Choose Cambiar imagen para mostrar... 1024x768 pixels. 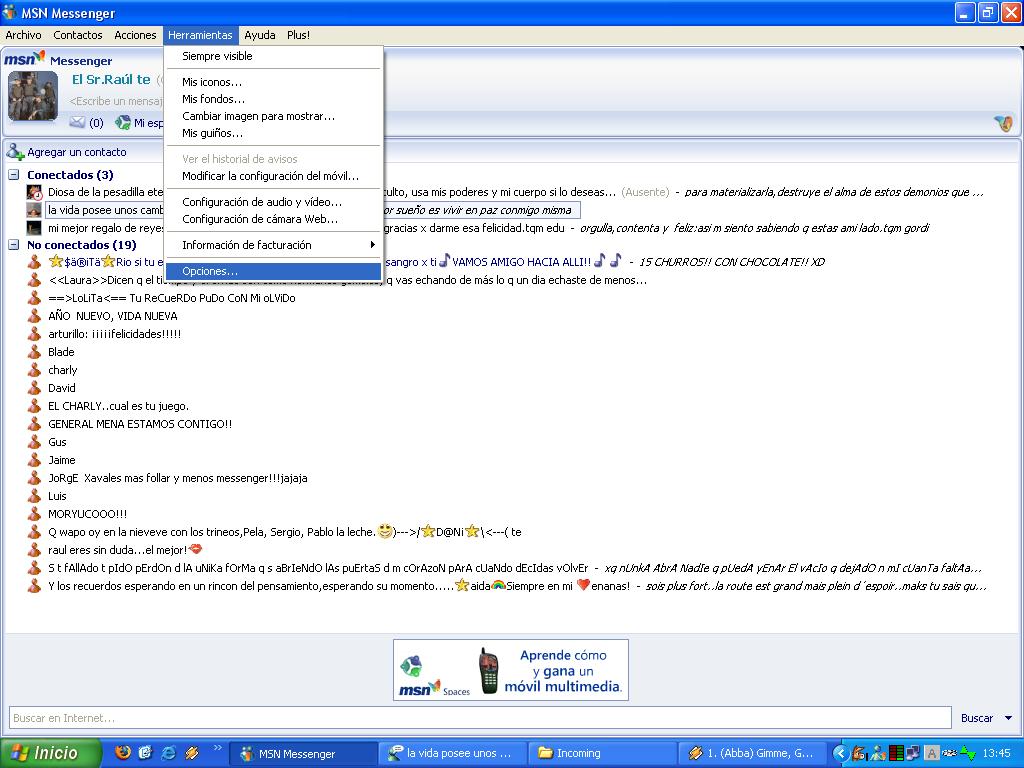click(x=273, y=116)
